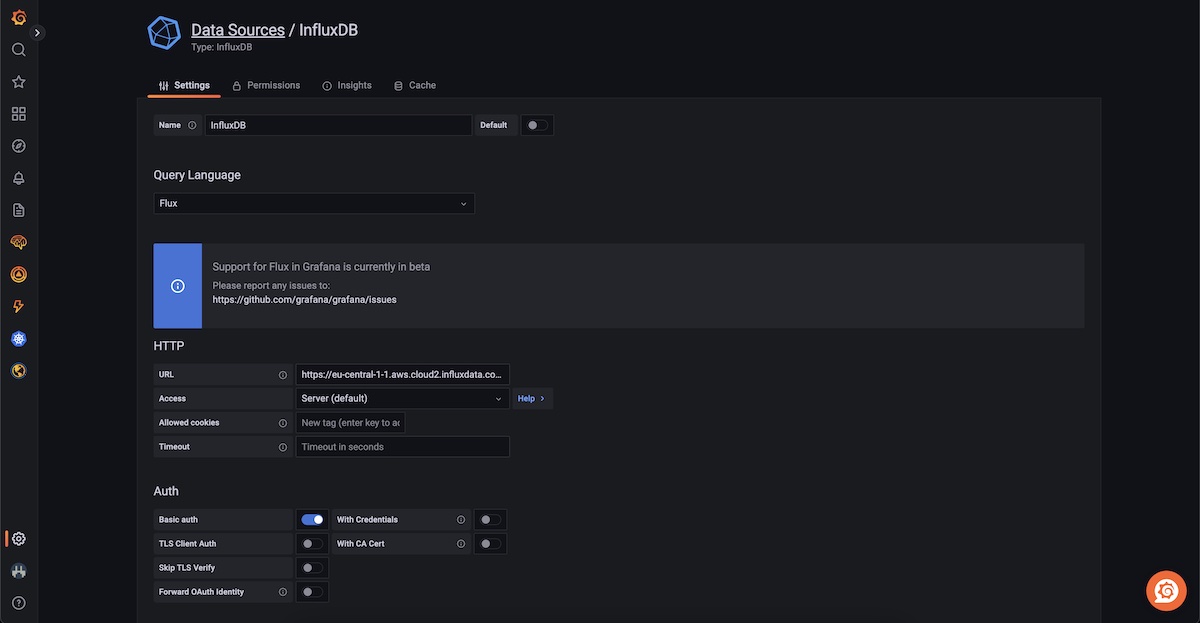This screenshot has height=623, width=1200.
Task: Click the 'Auth' section heading
Action: (166, 491)
